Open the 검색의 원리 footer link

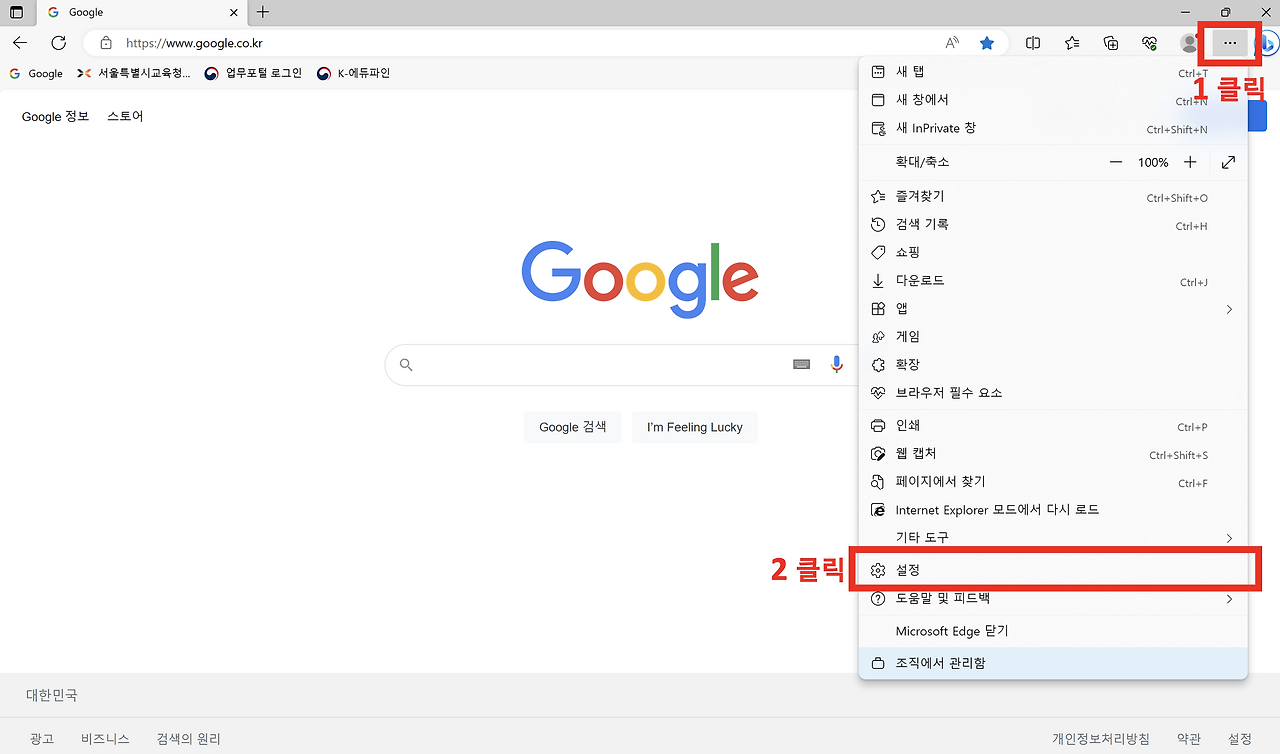coord(189,739)
